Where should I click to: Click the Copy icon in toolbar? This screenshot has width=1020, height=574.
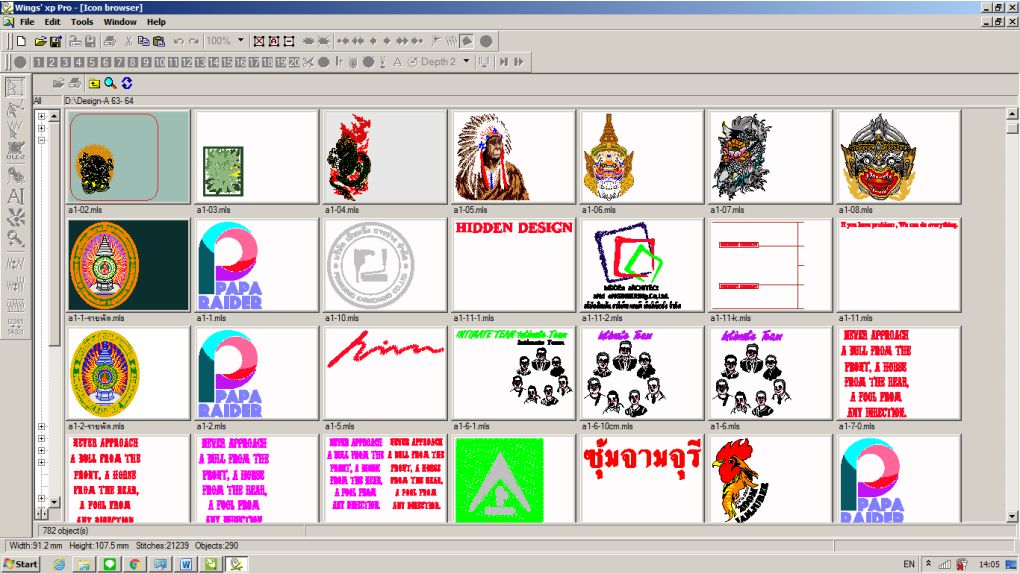pos(144,41)
